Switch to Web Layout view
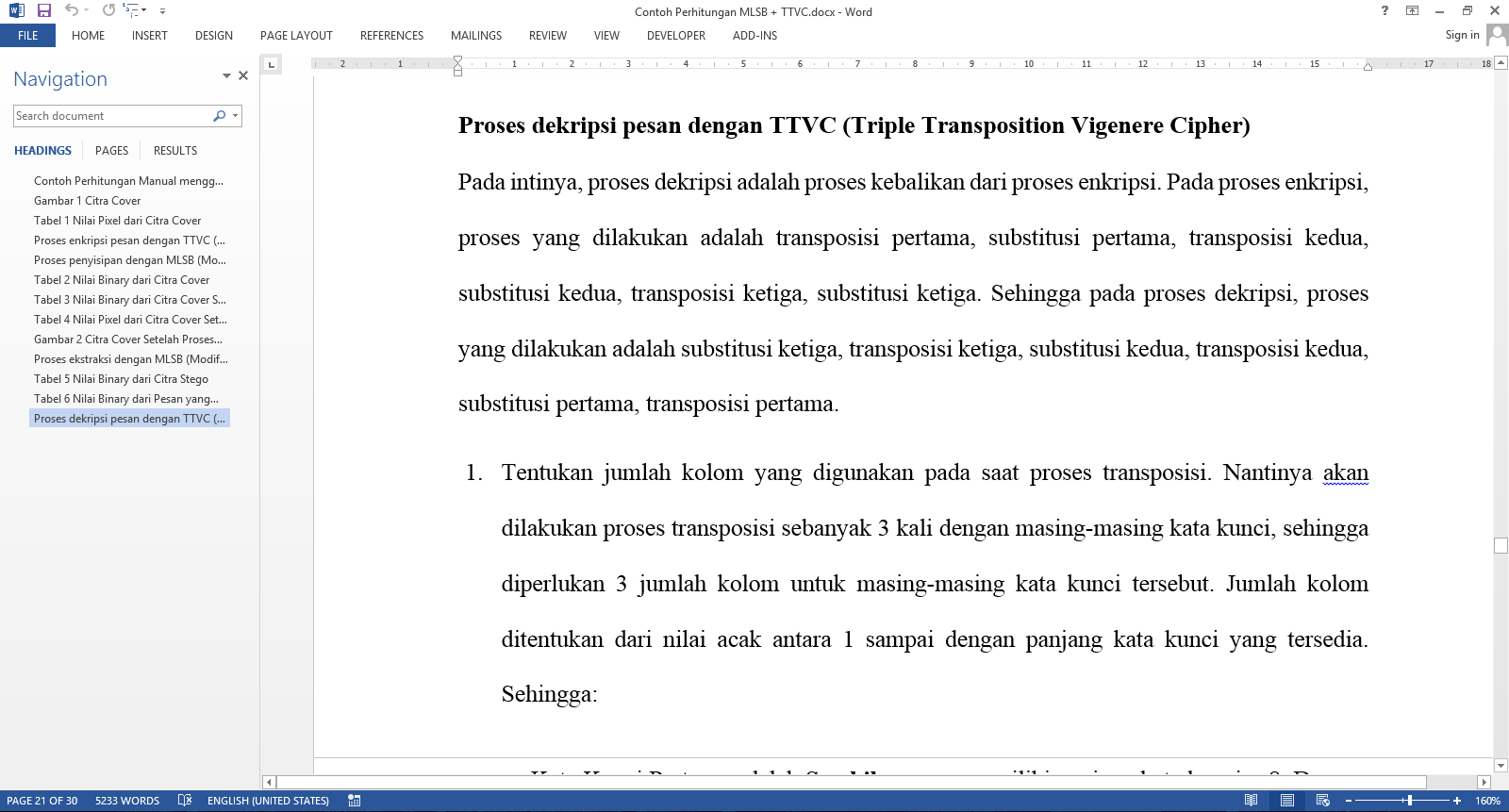Image resolution: width=1509 pixels, height=812 pixels. coord(1322,801)
